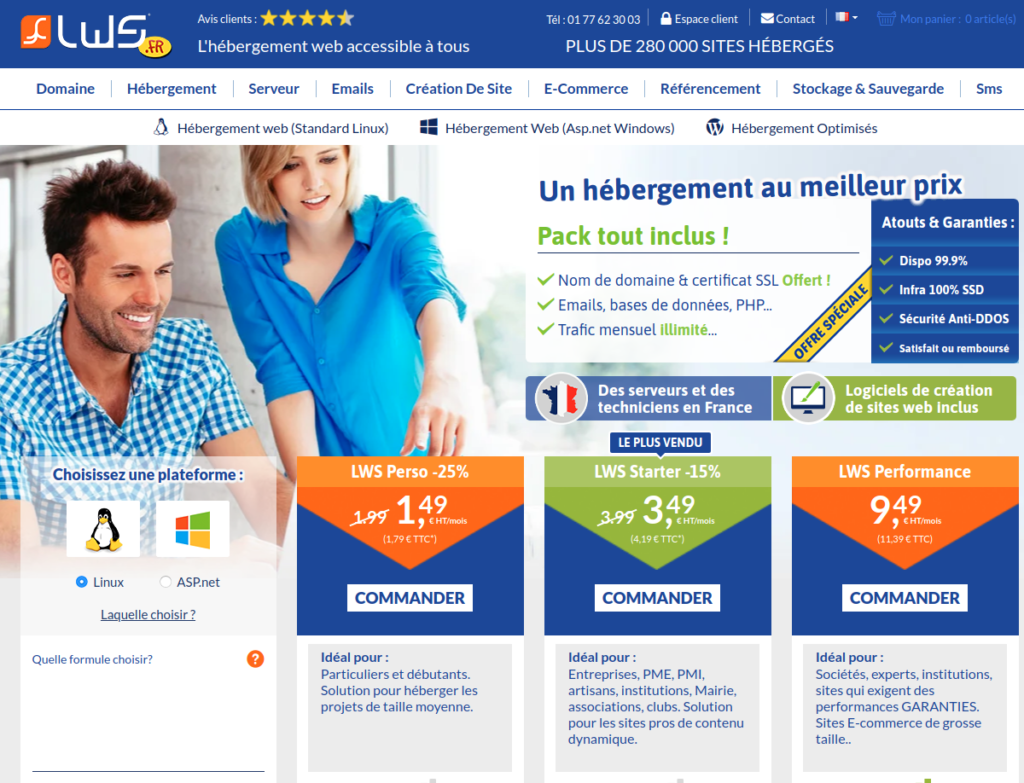Screen dimensions: 1024x783
Task: Click COMMANDER for LWS Starter
Action: tap(657, 598)
